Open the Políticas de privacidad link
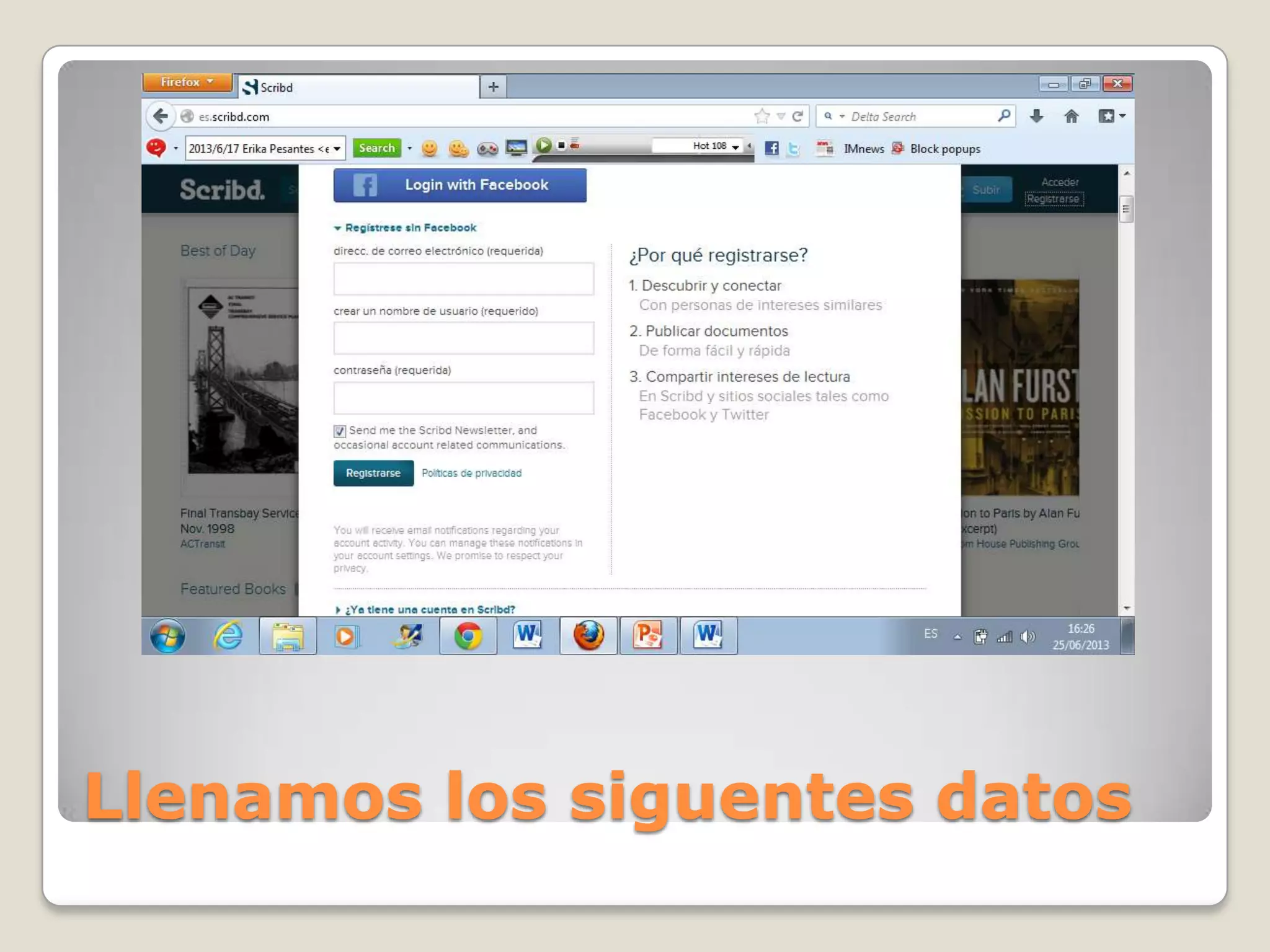This screenshot has width=1270, height=952. pyautogui.click(x=471, y=473)
